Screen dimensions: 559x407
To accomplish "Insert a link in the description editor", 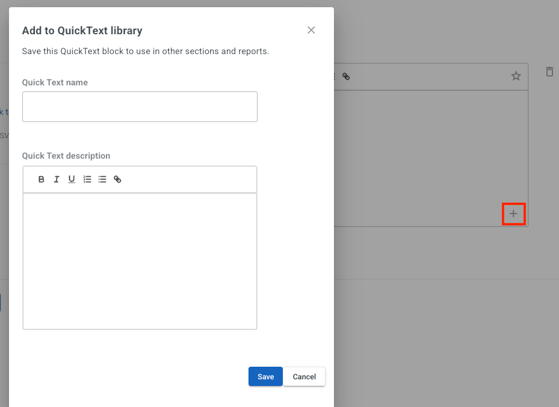I will [x=117, y=179].
